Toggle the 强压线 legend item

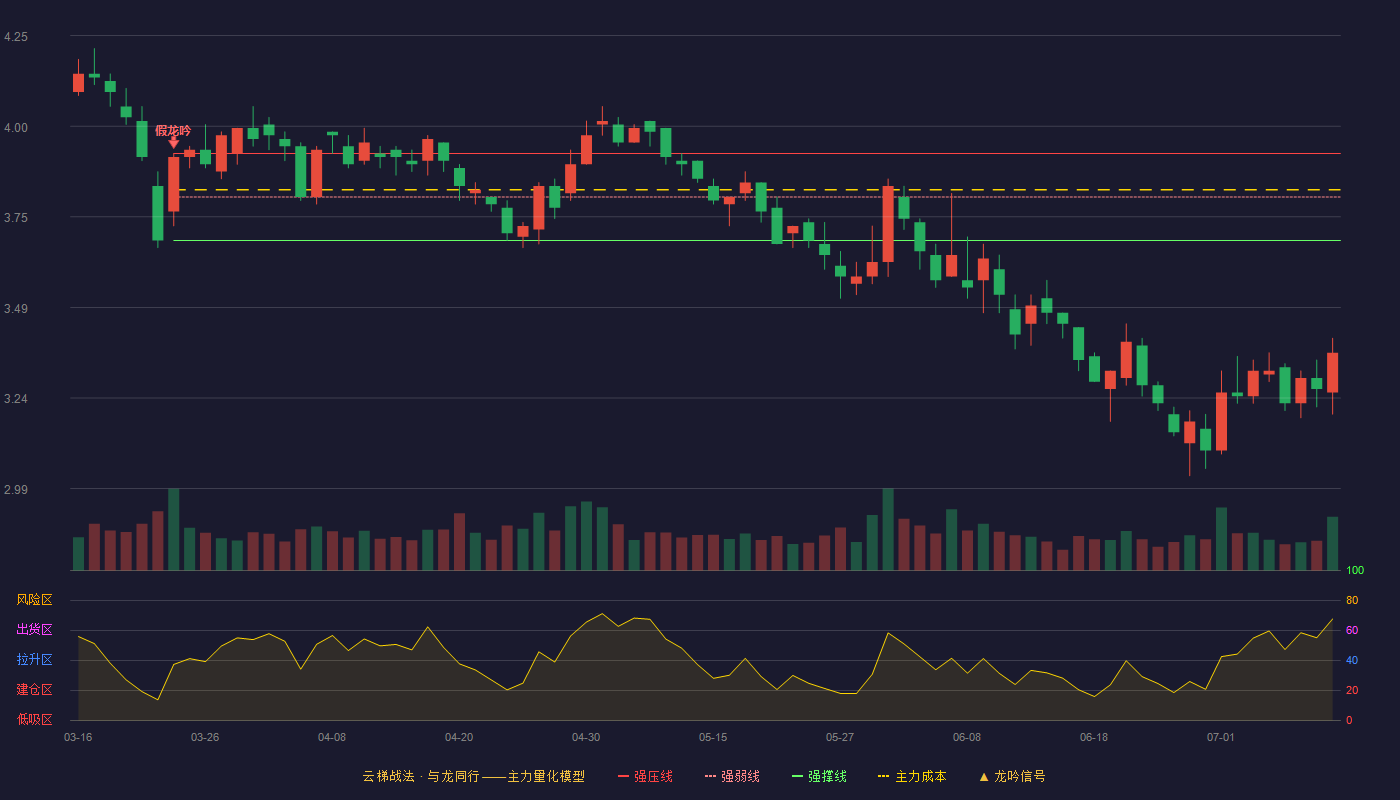pos(646,776)
